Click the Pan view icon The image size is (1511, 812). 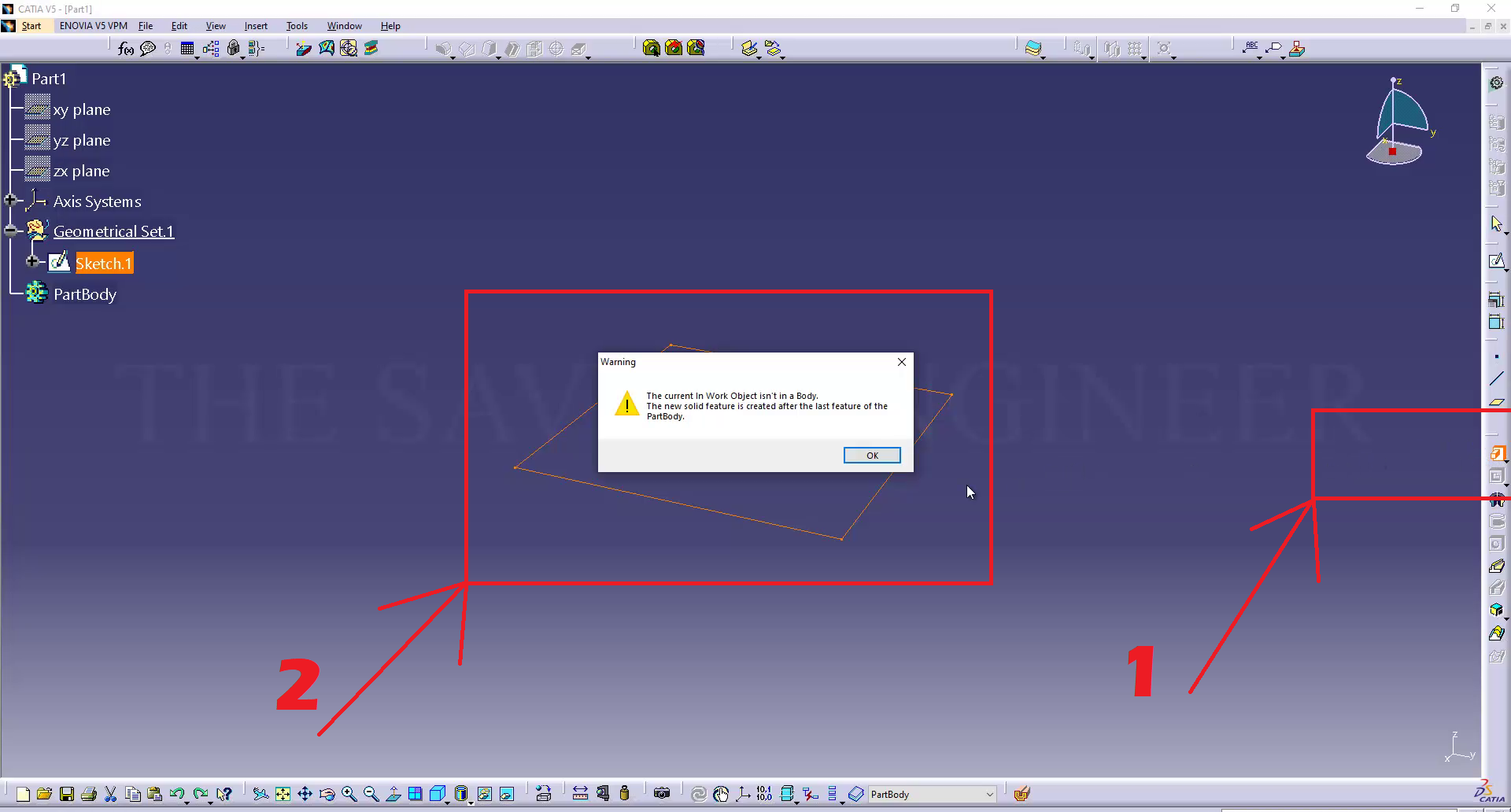click(305, 794)
